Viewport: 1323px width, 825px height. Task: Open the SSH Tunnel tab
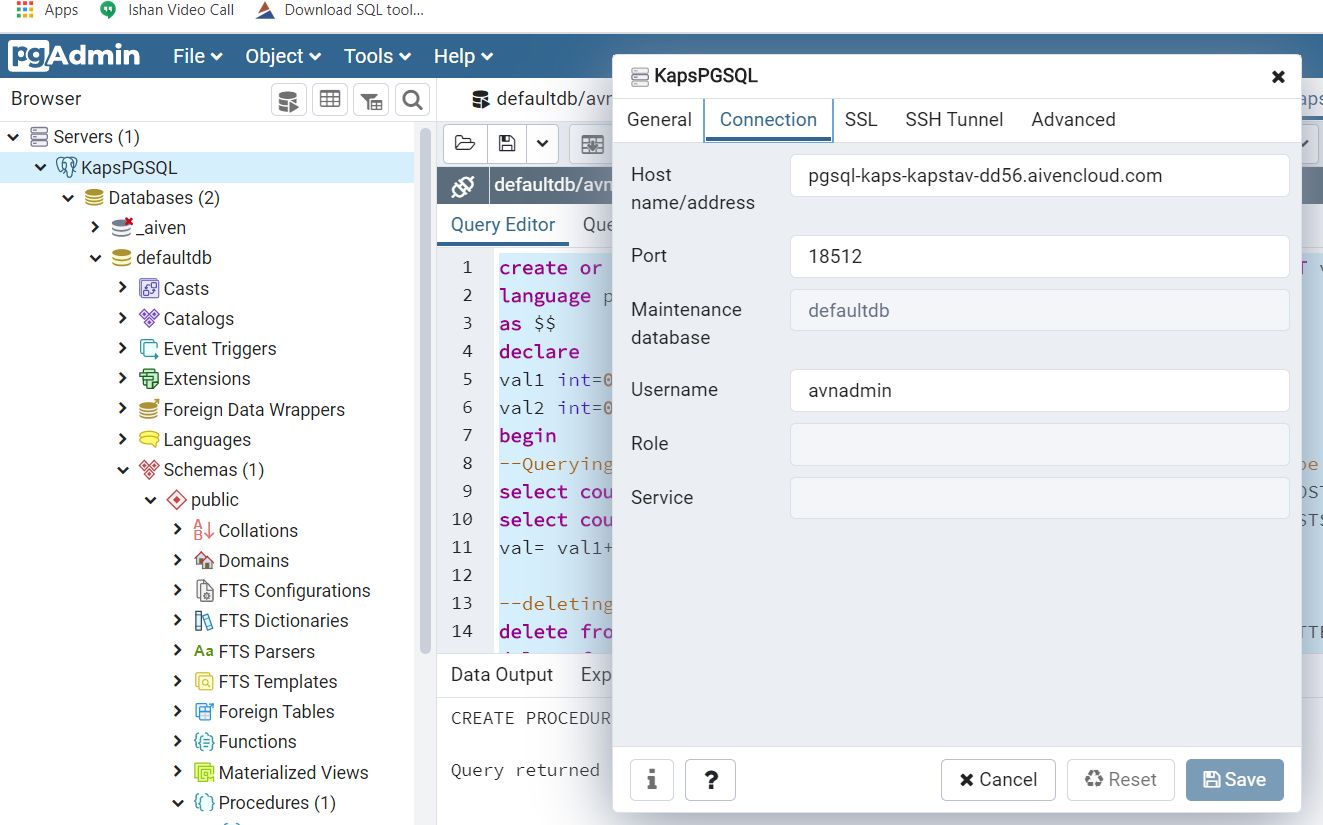(x=954, y=120)
